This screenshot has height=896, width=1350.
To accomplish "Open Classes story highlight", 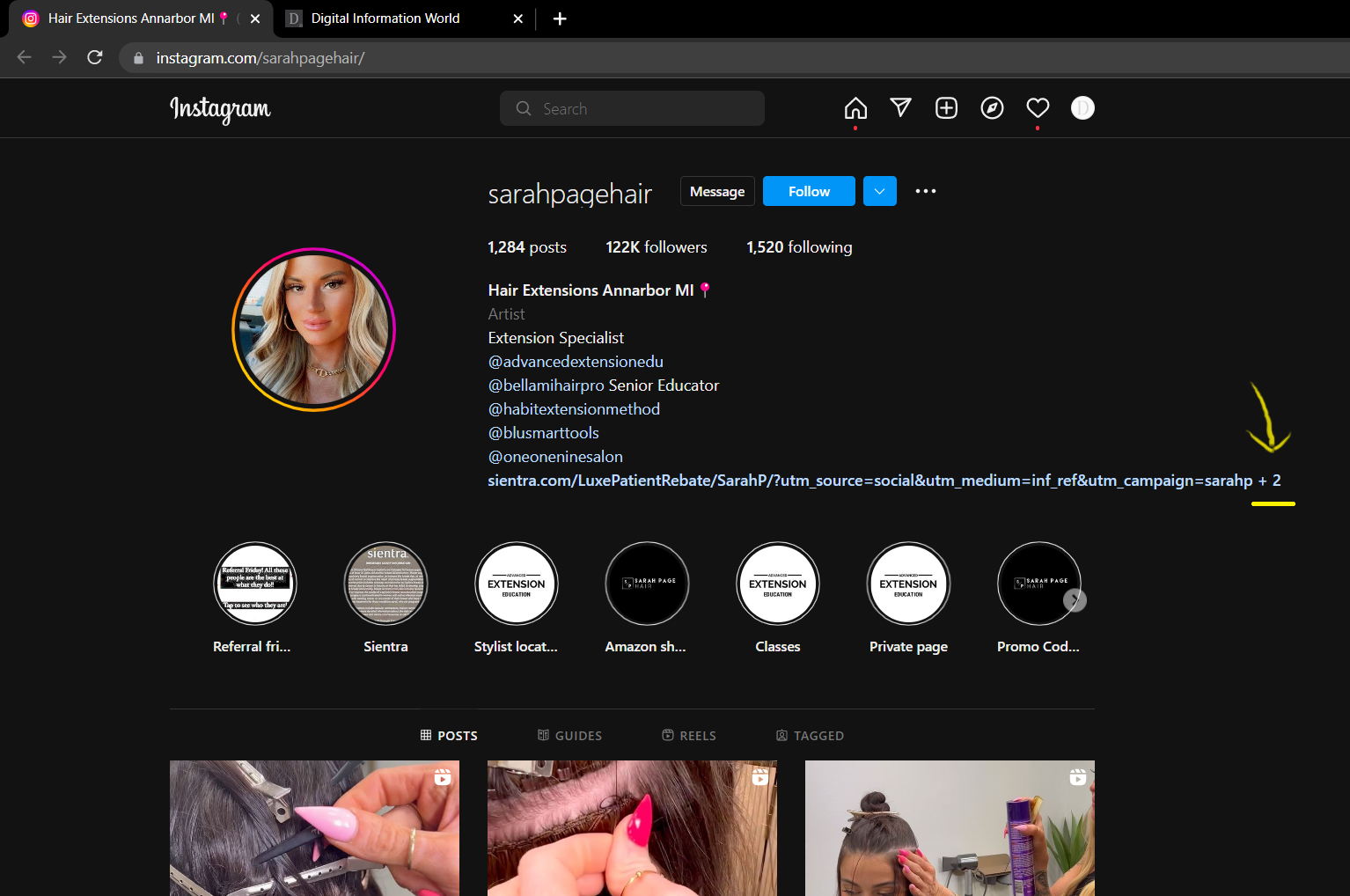I will tap(778, 584).
